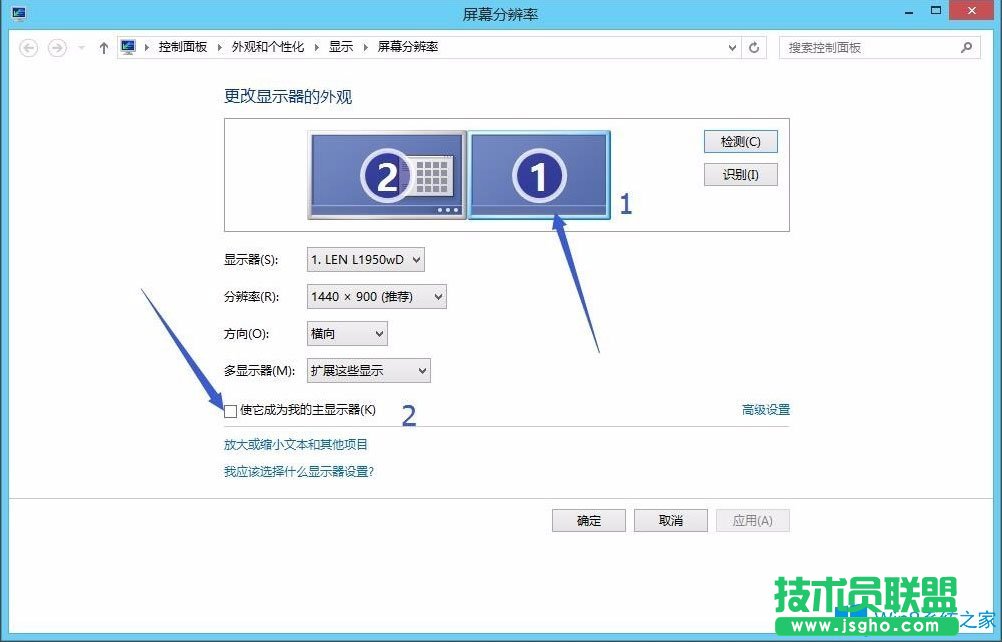
Task: Click the 检测 detect button
Action: coord(740,141)
